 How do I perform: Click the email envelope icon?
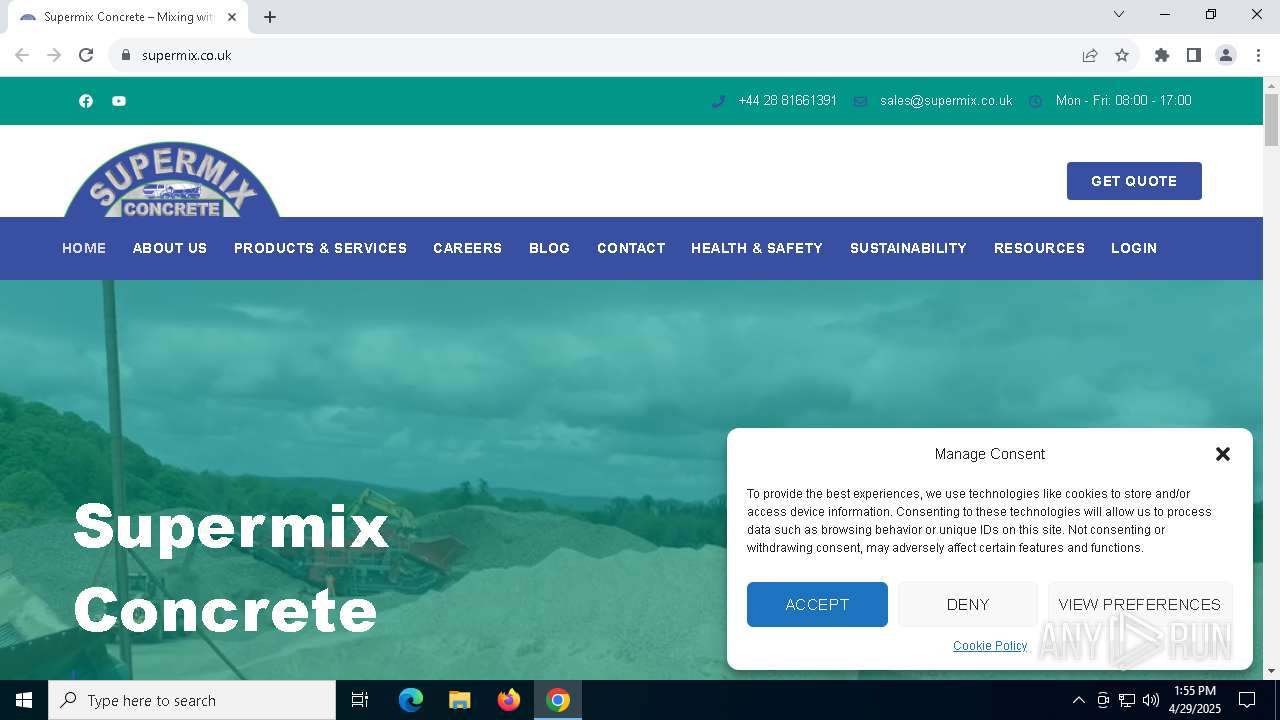pos(860,101)
